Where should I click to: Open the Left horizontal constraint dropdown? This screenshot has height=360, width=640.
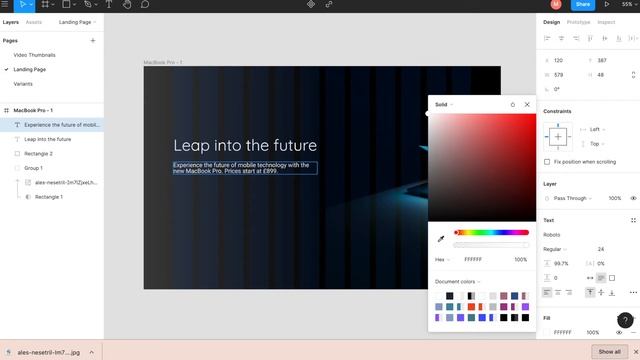597,129
